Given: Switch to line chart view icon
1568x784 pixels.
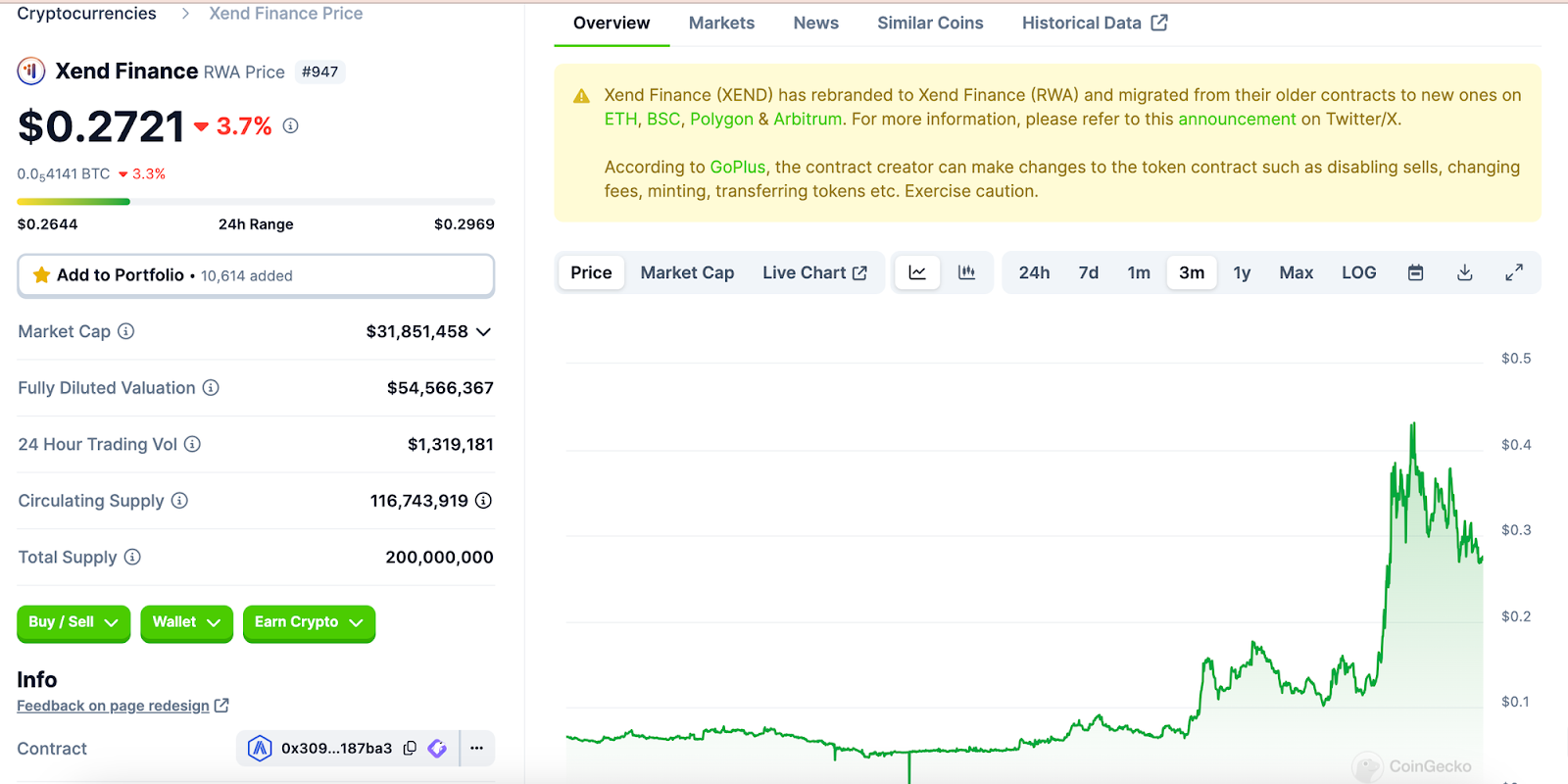Looking at the screenshot, I should tap(917, 272).
